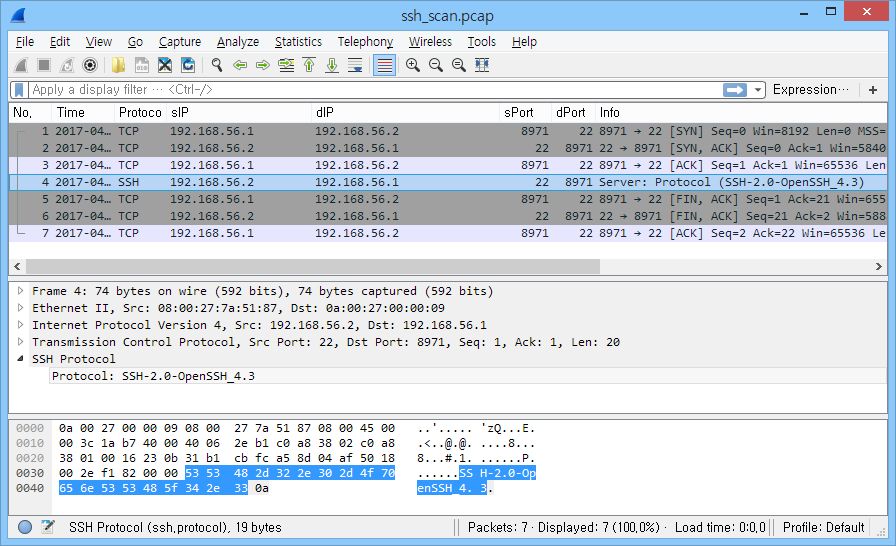Viewport: 896px width, 546px height.
Task: Toggle packet colorization rules icon
Action: pos(385,65)
